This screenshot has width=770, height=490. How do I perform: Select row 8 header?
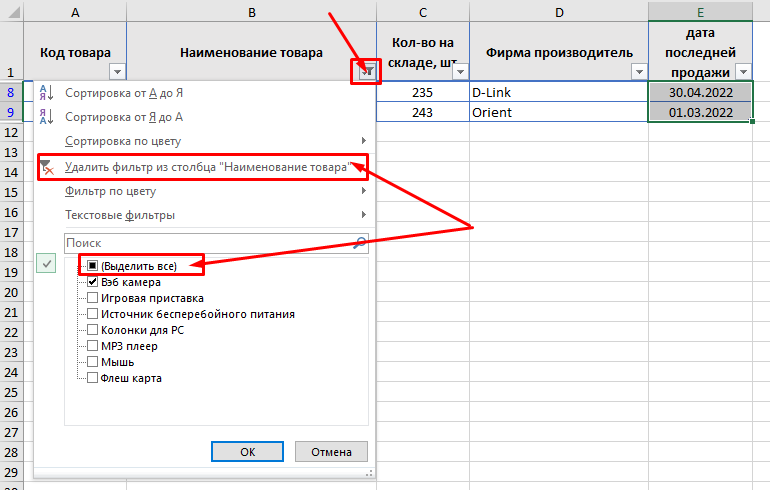pyautogui.click(x=11, y=92)
